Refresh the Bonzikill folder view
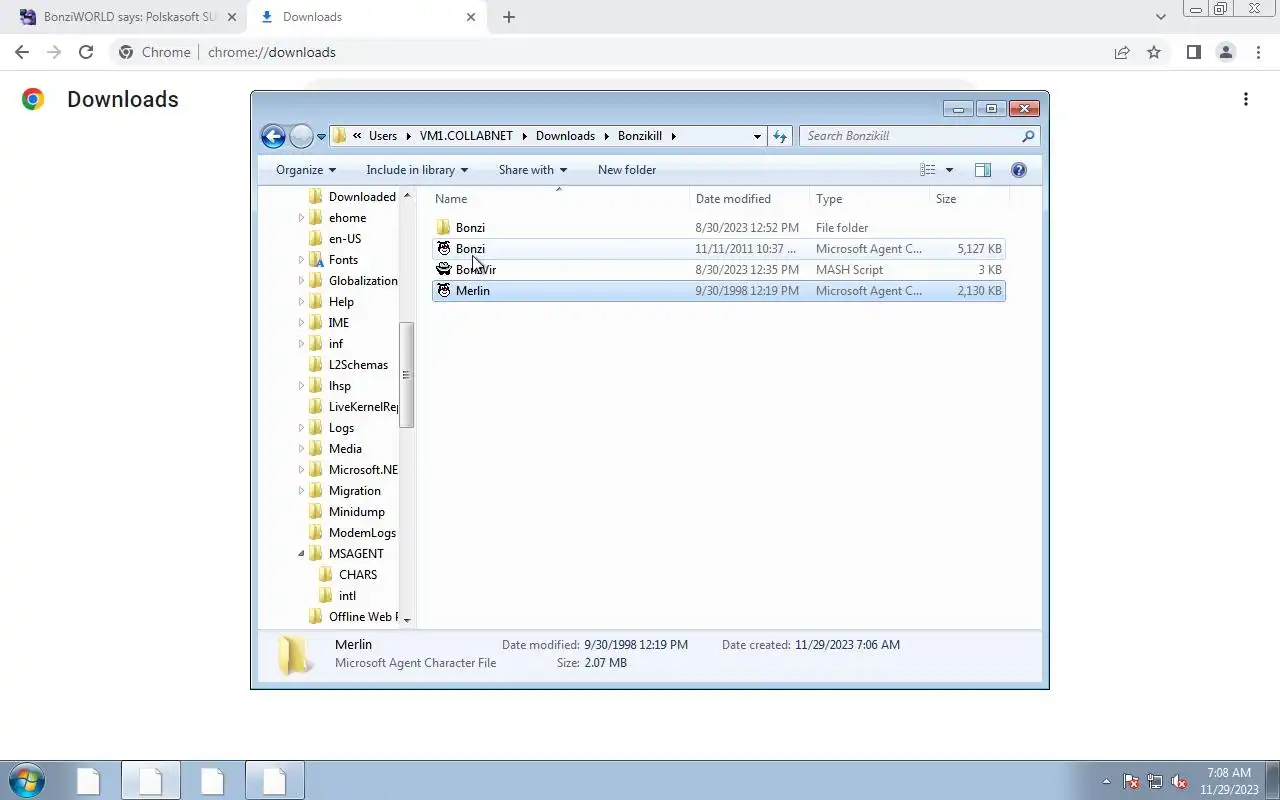 coord(780,136)
